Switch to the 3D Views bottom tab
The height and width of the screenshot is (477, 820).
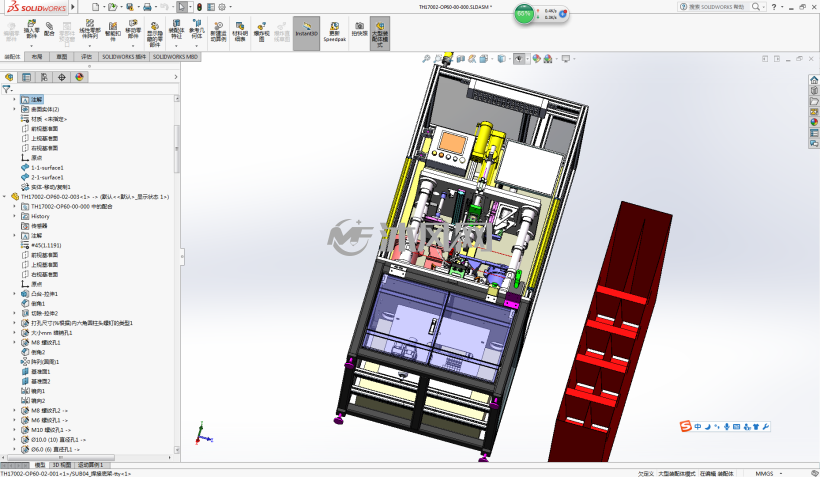pyautogui.click(x=62, y=465)
